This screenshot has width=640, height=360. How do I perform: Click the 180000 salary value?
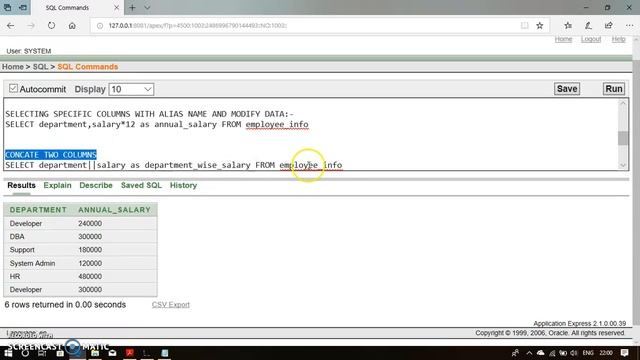[90, 250]
